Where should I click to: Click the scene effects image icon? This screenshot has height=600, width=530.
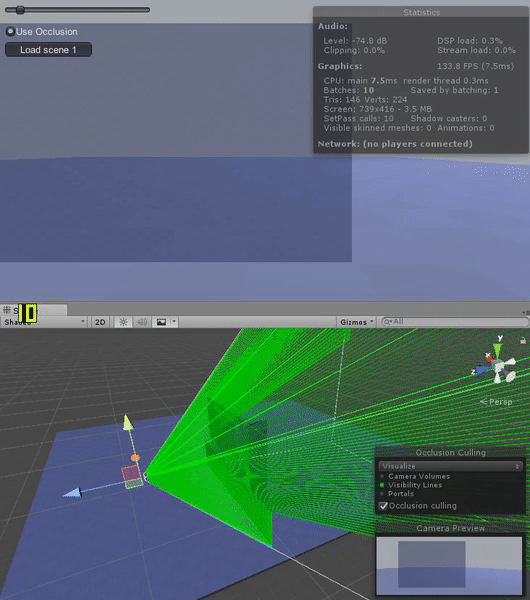point(161,322)
